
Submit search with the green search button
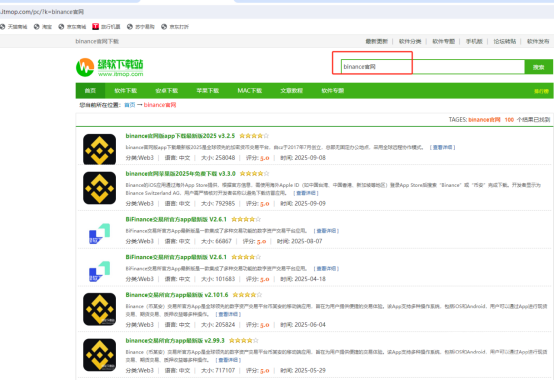coord(538,67)
